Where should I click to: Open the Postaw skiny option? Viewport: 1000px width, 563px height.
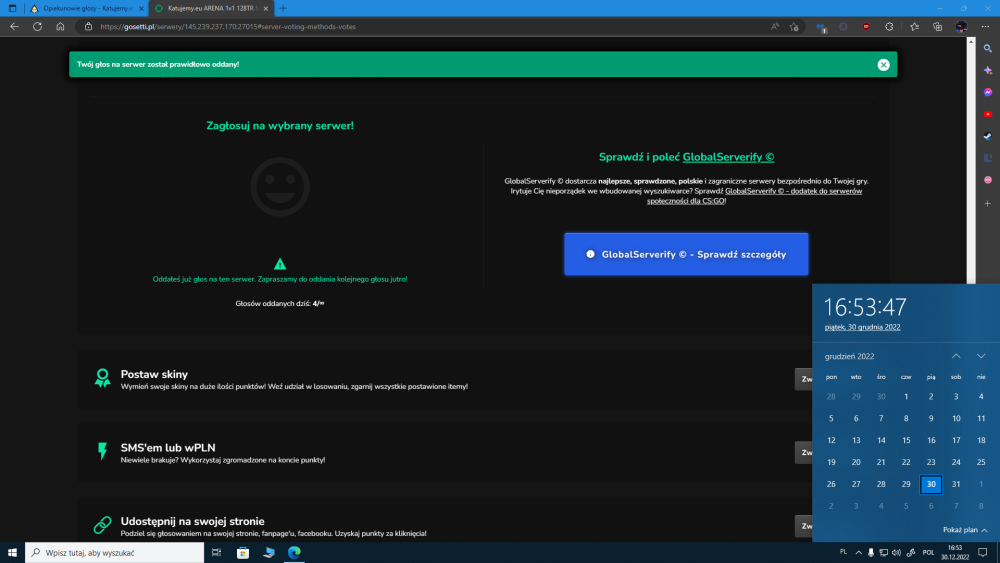pos(154,374)
